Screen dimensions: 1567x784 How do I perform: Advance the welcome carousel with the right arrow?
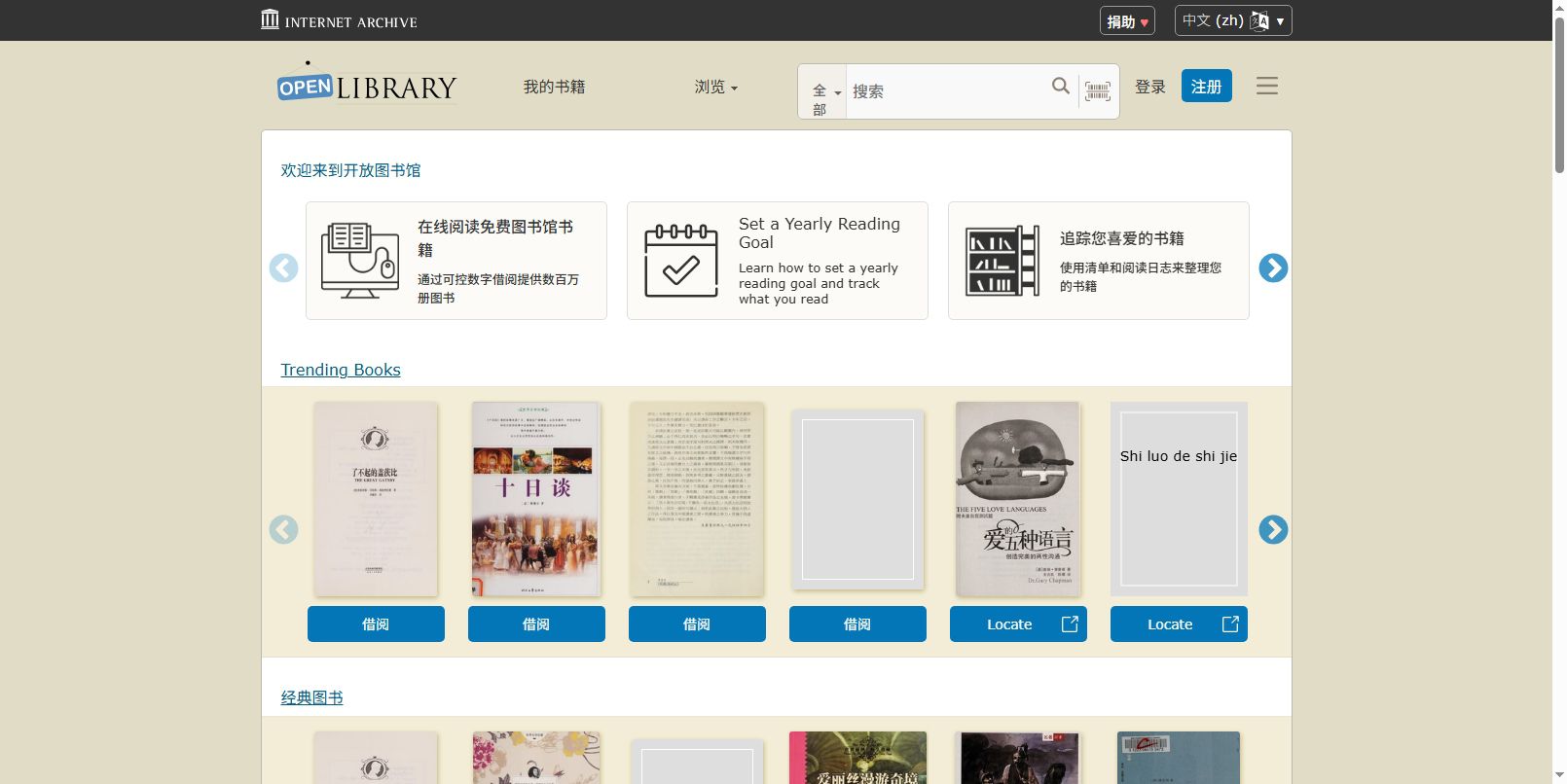1272,268
